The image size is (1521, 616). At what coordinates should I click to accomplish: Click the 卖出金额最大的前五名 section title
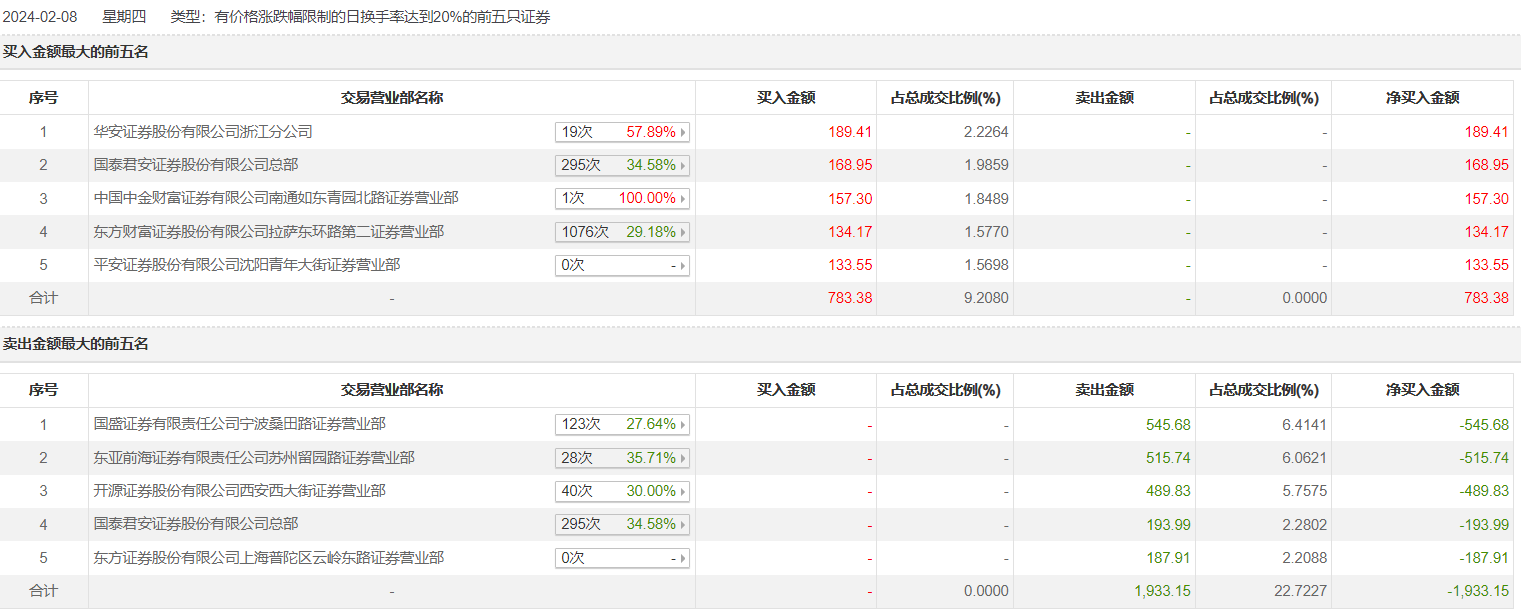point(76,345)
